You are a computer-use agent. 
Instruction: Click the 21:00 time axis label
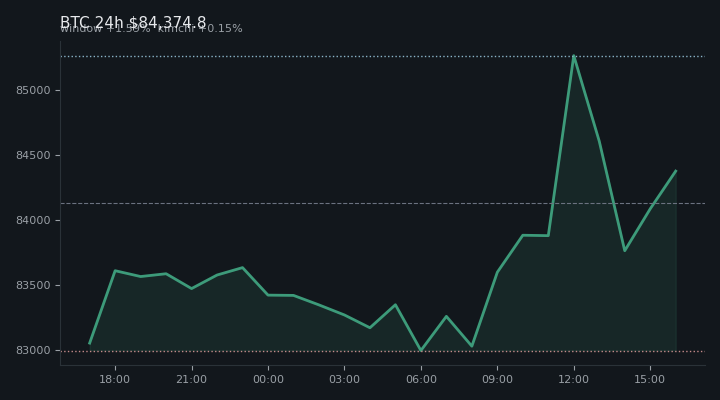tap(191, 379)
